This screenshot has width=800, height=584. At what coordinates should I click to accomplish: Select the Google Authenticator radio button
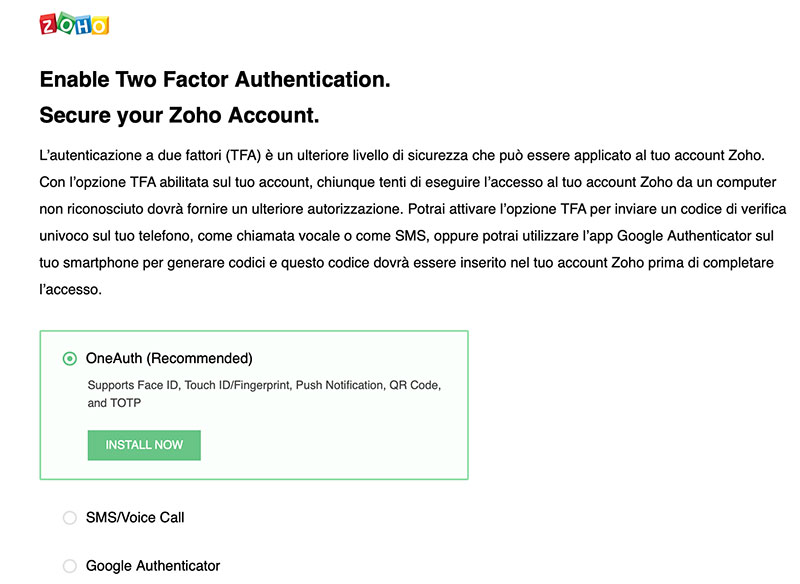coord(70,566)
